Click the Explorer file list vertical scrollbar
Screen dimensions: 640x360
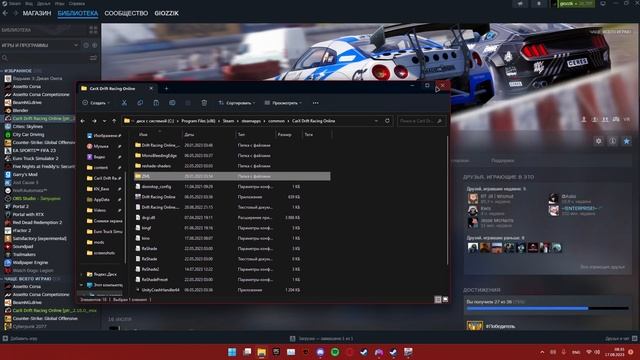(448, 200)
